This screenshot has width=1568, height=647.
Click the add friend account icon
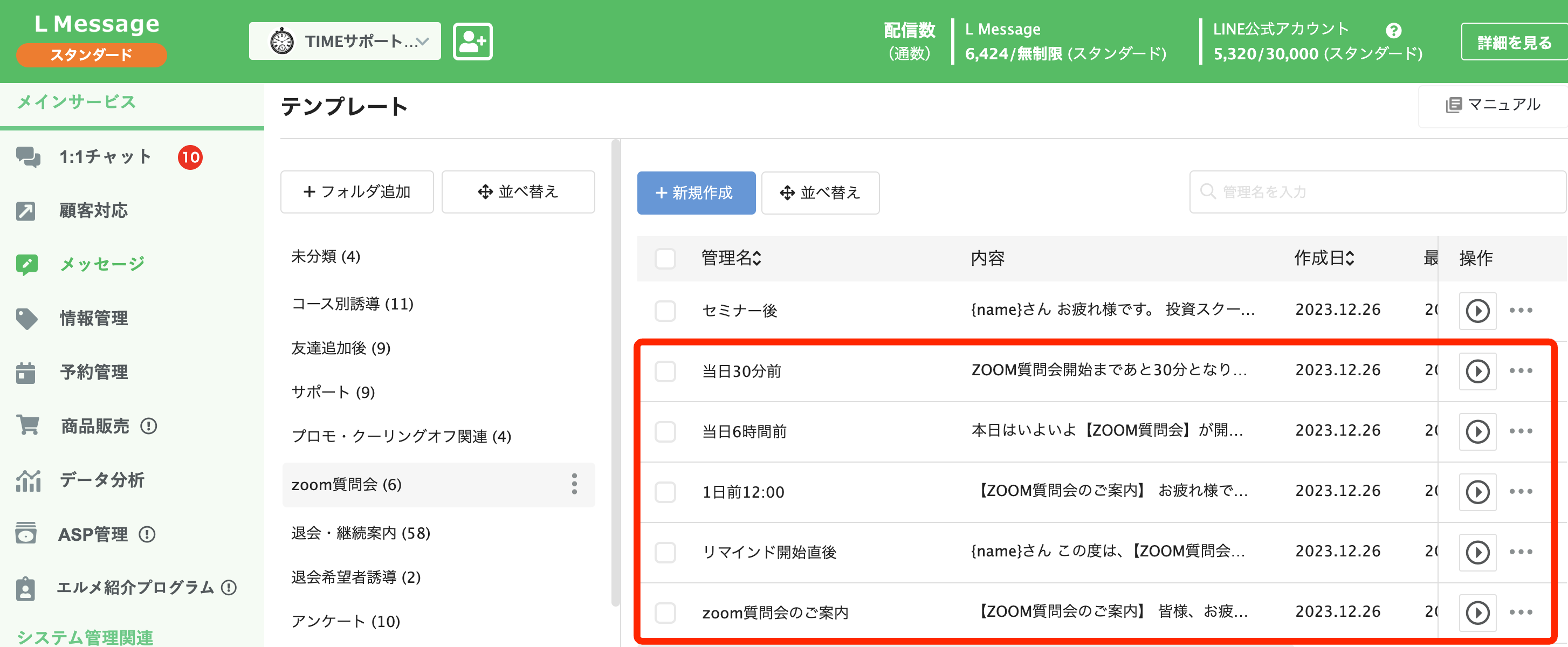click(x=472, y=42)
